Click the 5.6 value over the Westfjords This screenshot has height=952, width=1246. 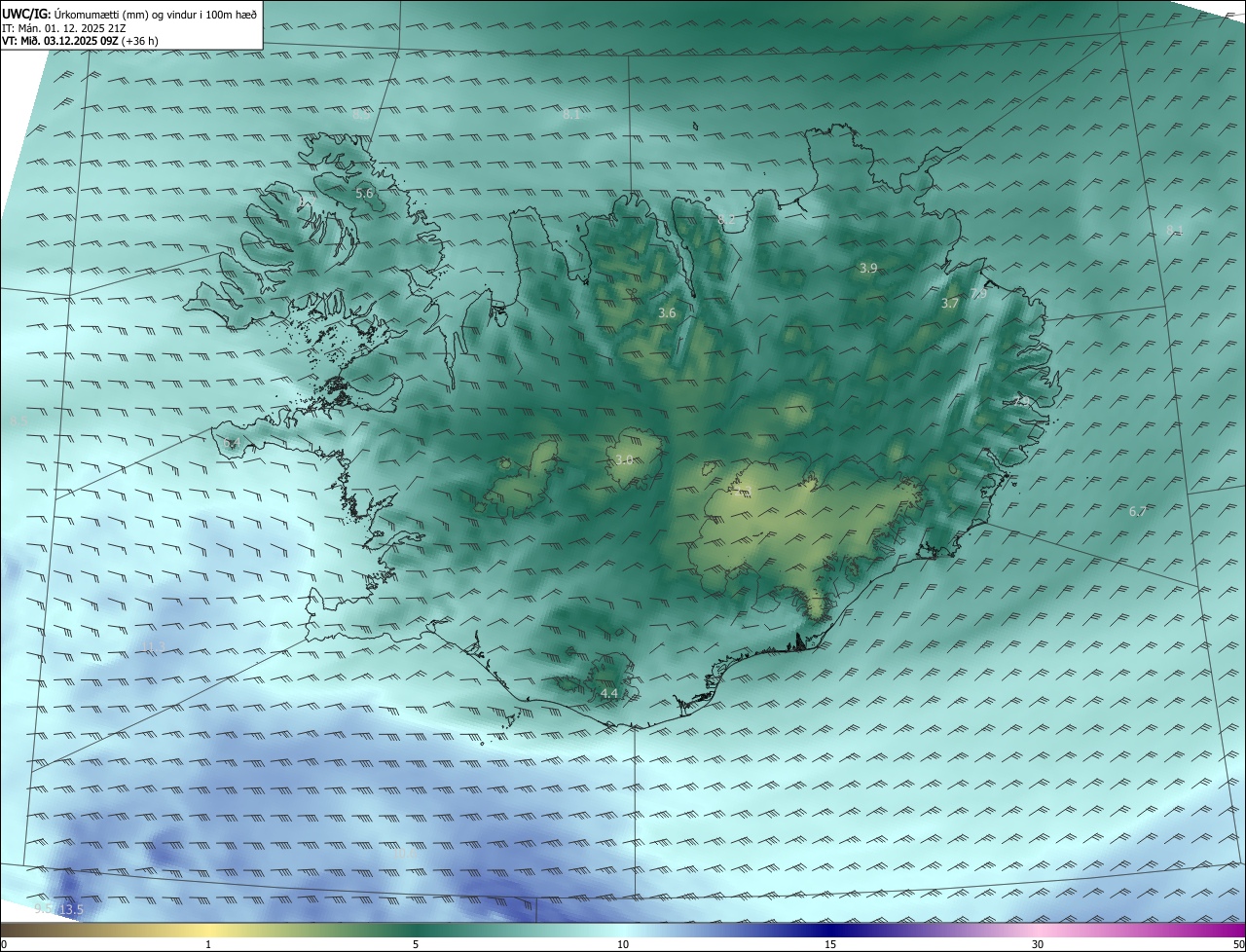[x=364, y=194]
